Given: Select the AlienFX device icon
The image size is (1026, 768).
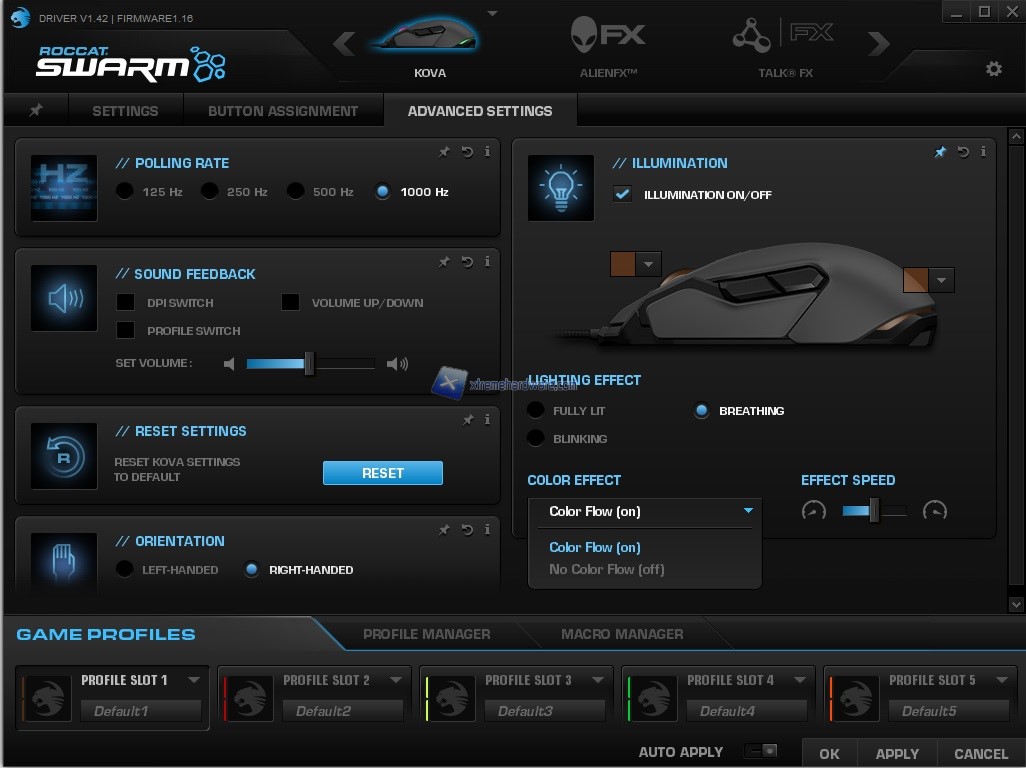Looking at the screenshot, I should (608, 37).
